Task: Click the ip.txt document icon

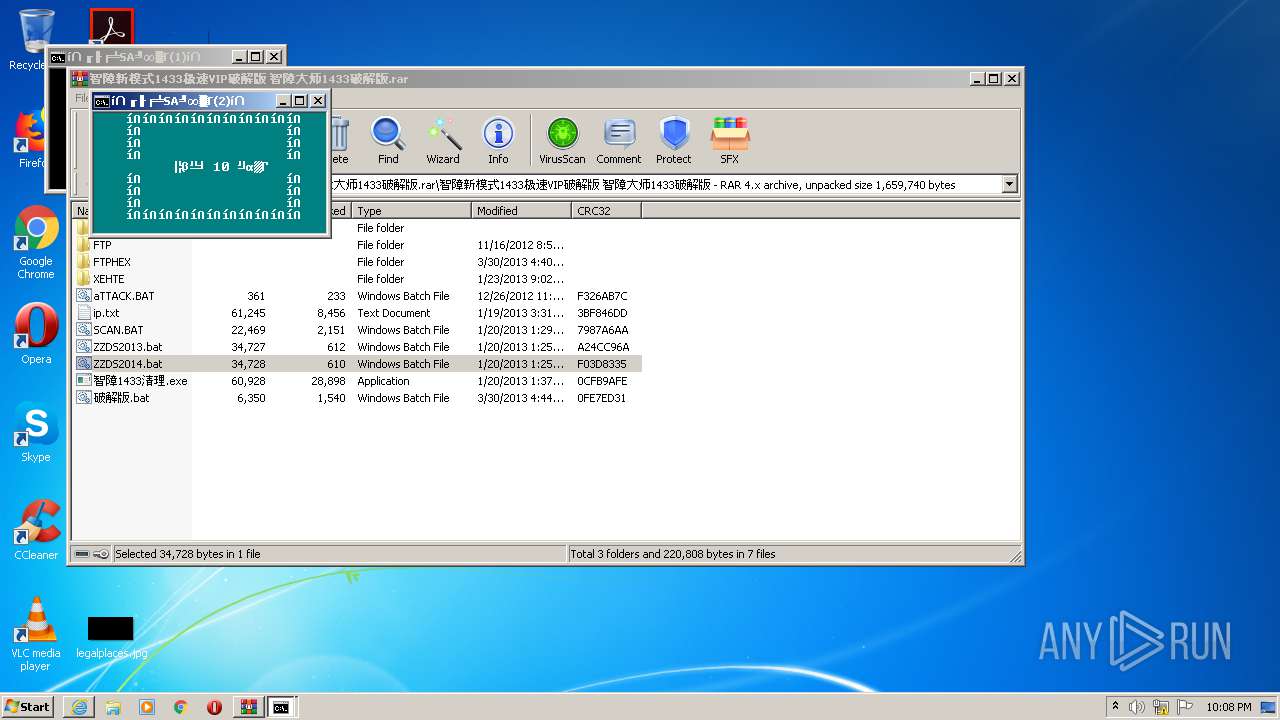Action: coord(84,313)
